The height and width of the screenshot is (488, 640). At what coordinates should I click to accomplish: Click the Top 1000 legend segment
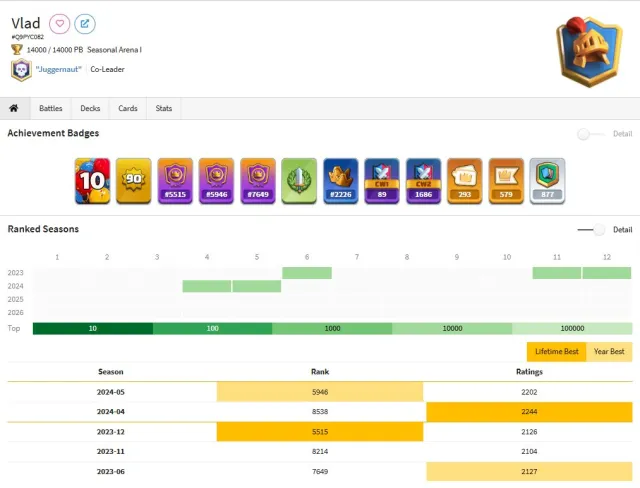point(332,328)
